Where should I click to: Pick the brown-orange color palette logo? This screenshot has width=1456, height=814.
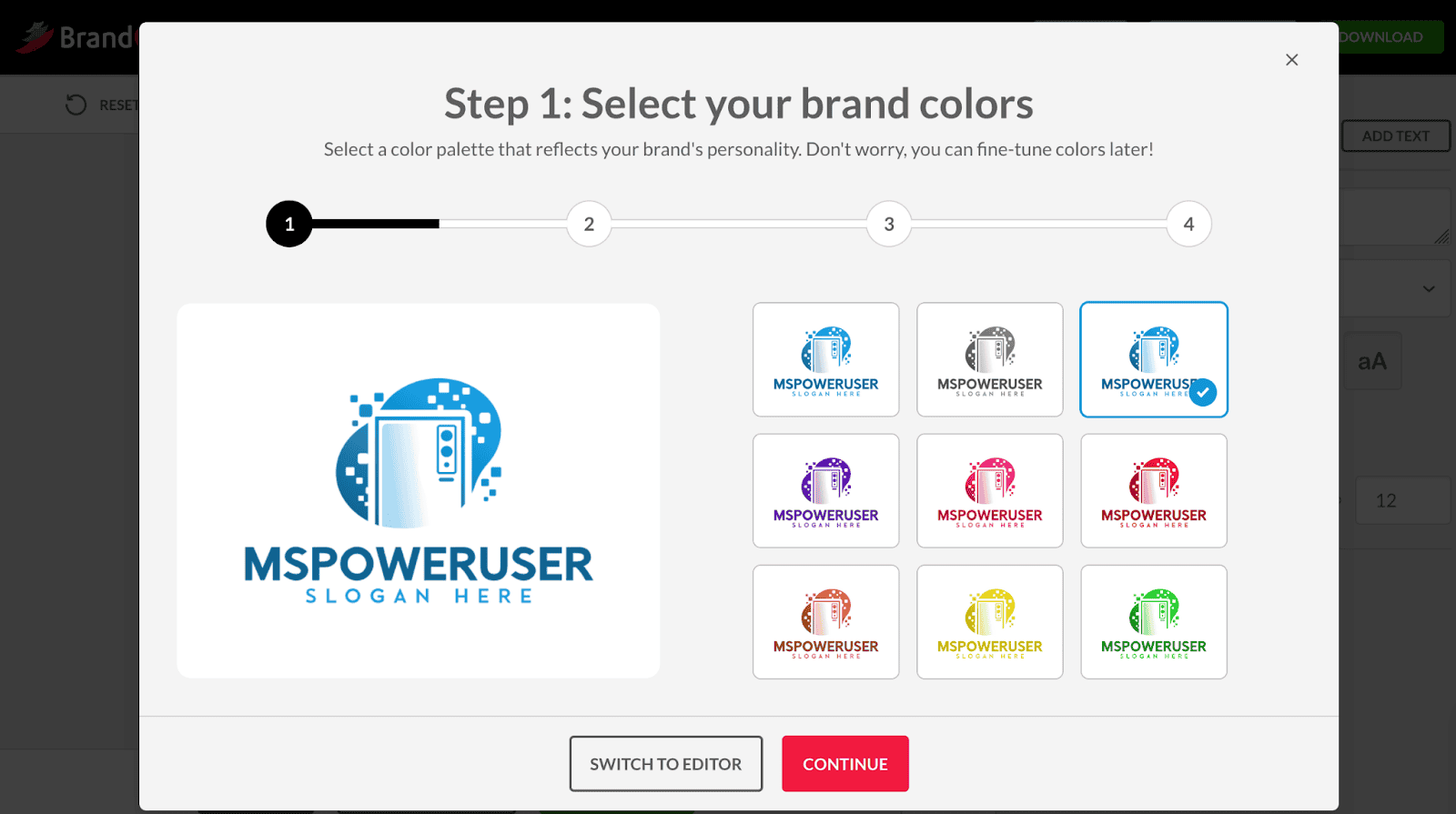(825, 622)
